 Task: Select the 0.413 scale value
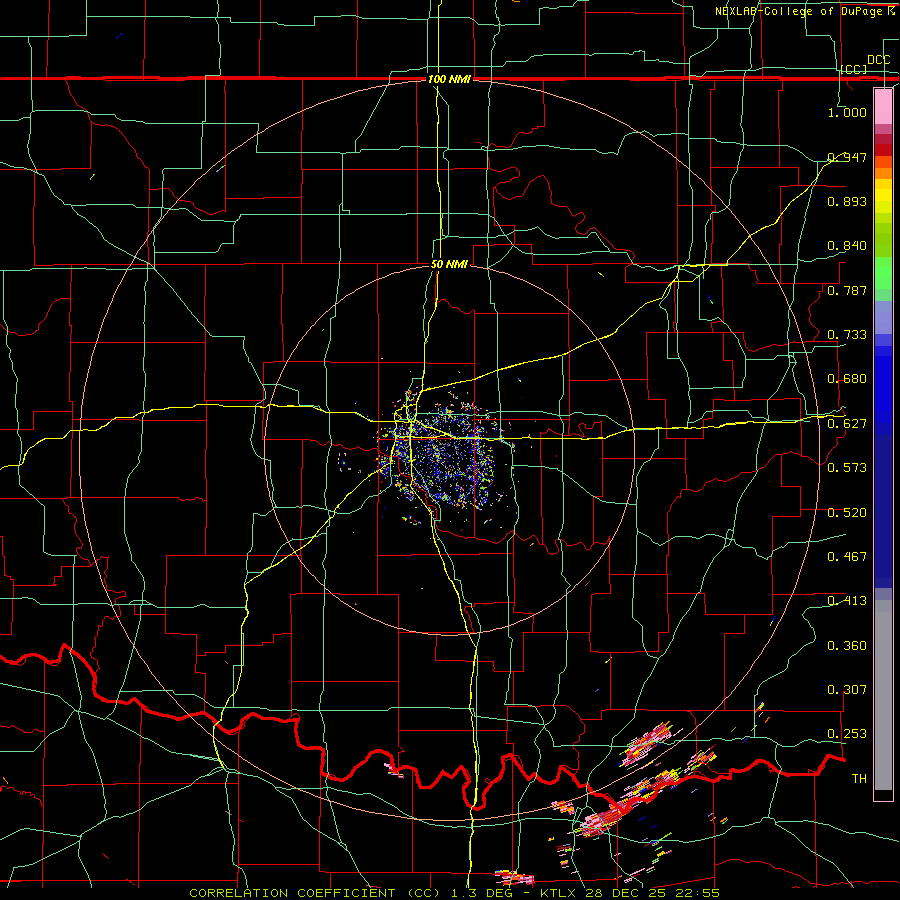(847, 601)
